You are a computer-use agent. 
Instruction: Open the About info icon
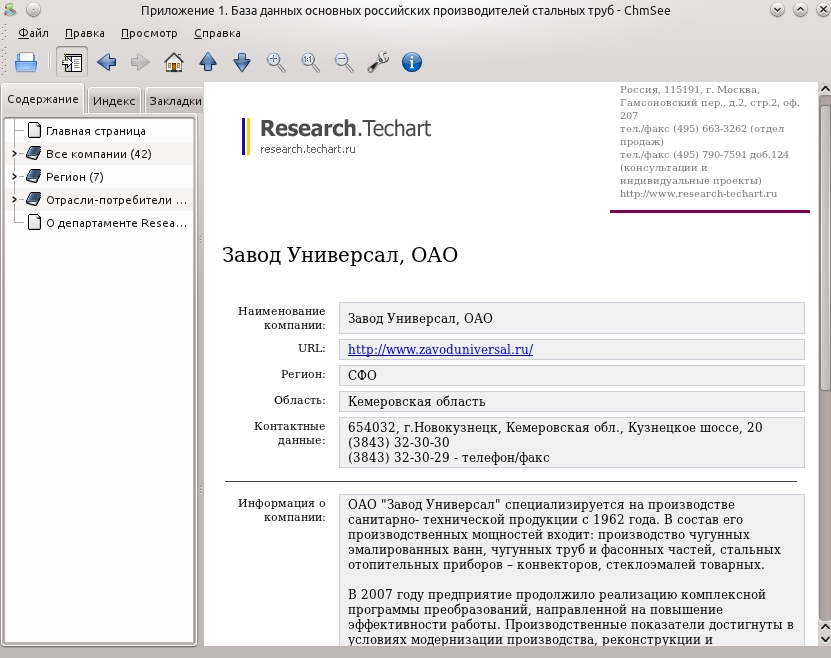(x=412, y=63)
